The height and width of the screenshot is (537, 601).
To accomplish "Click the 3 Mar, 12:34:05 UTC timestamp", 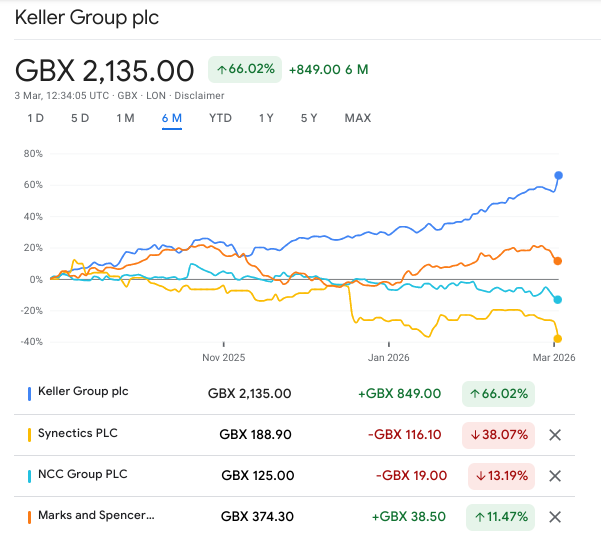I will [x=62, y=95].
